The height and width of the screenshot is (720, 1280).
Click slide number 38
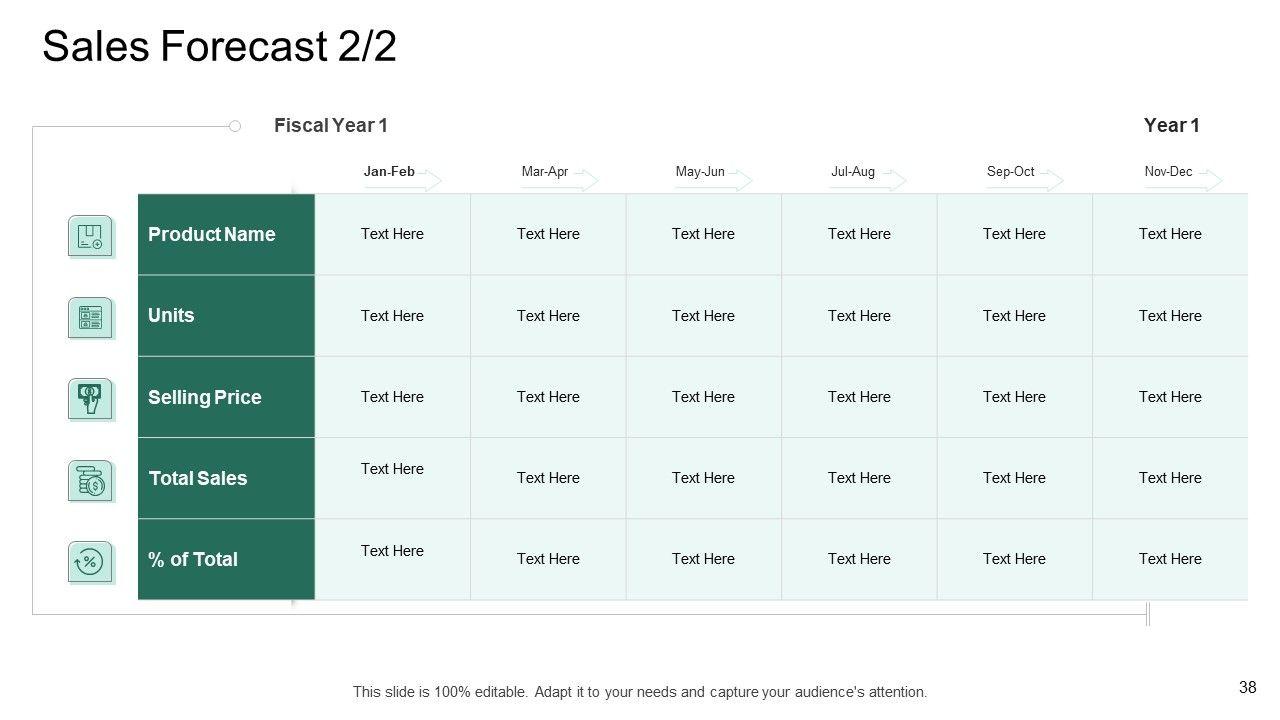click(1247, 687)
